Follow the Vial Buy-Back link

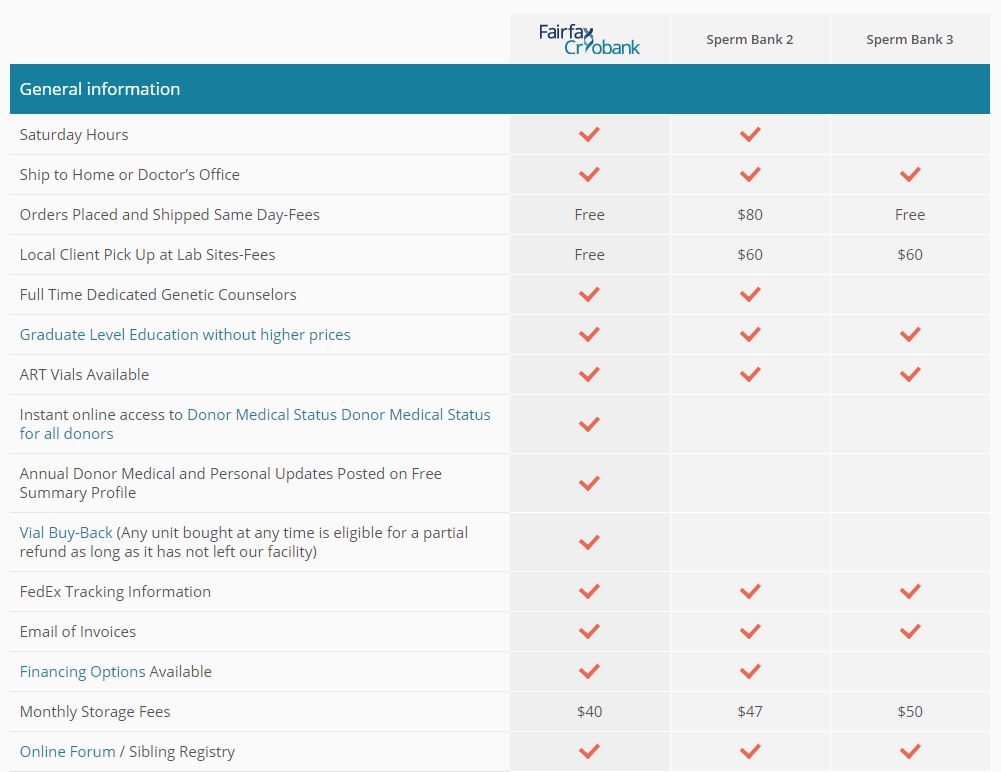click(x=66, y=533)
